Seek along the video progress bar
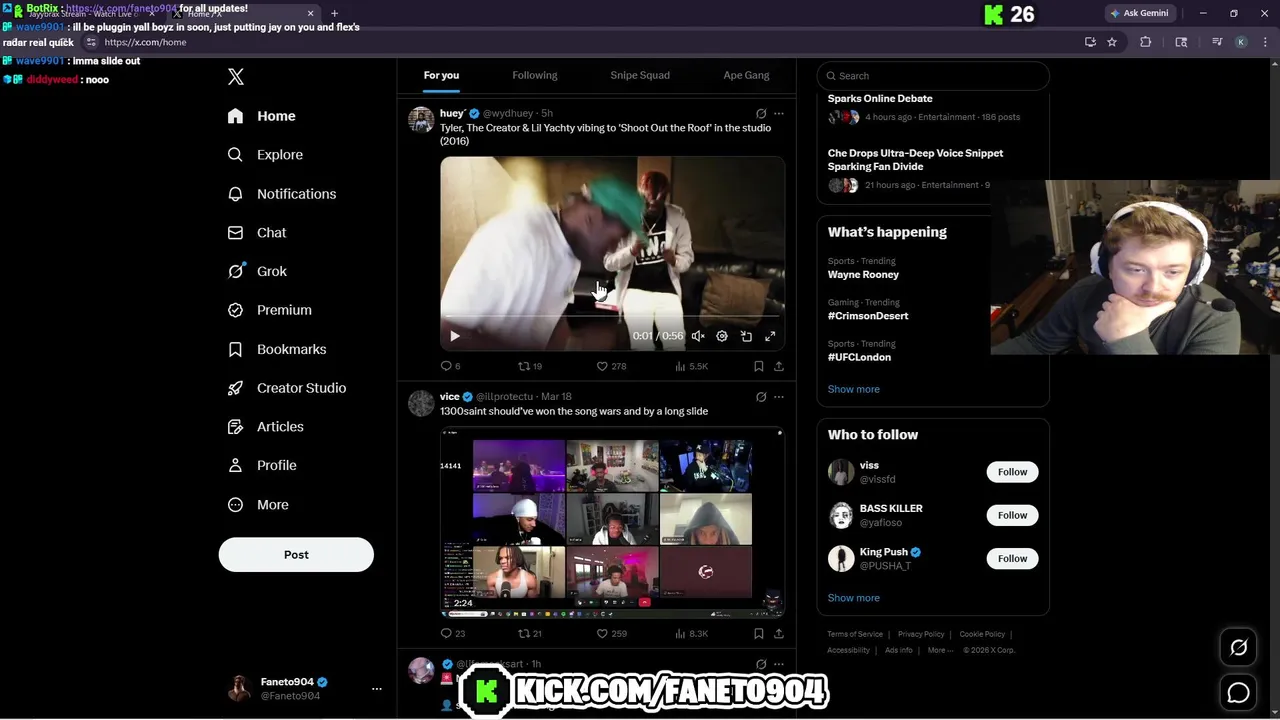1280x720 pixels. point(612,316)
